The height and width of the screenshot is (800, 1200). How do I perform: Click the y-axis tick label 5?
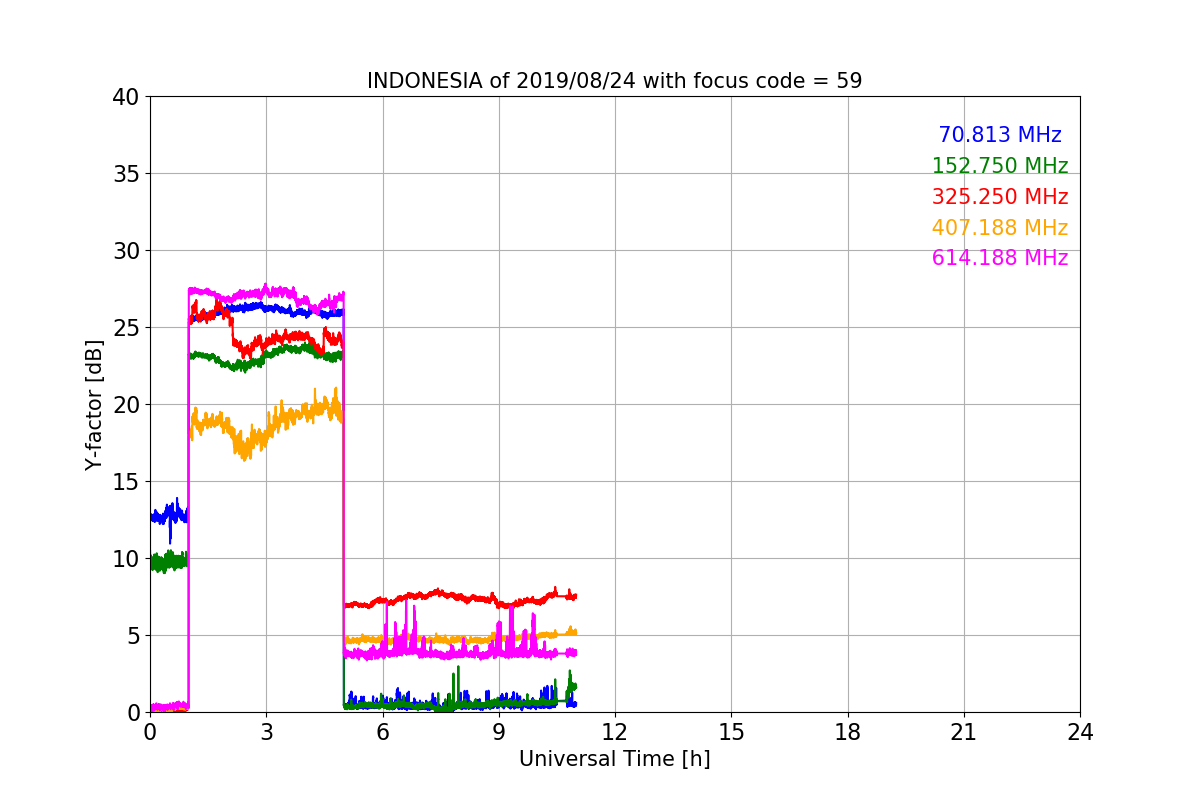133,636
